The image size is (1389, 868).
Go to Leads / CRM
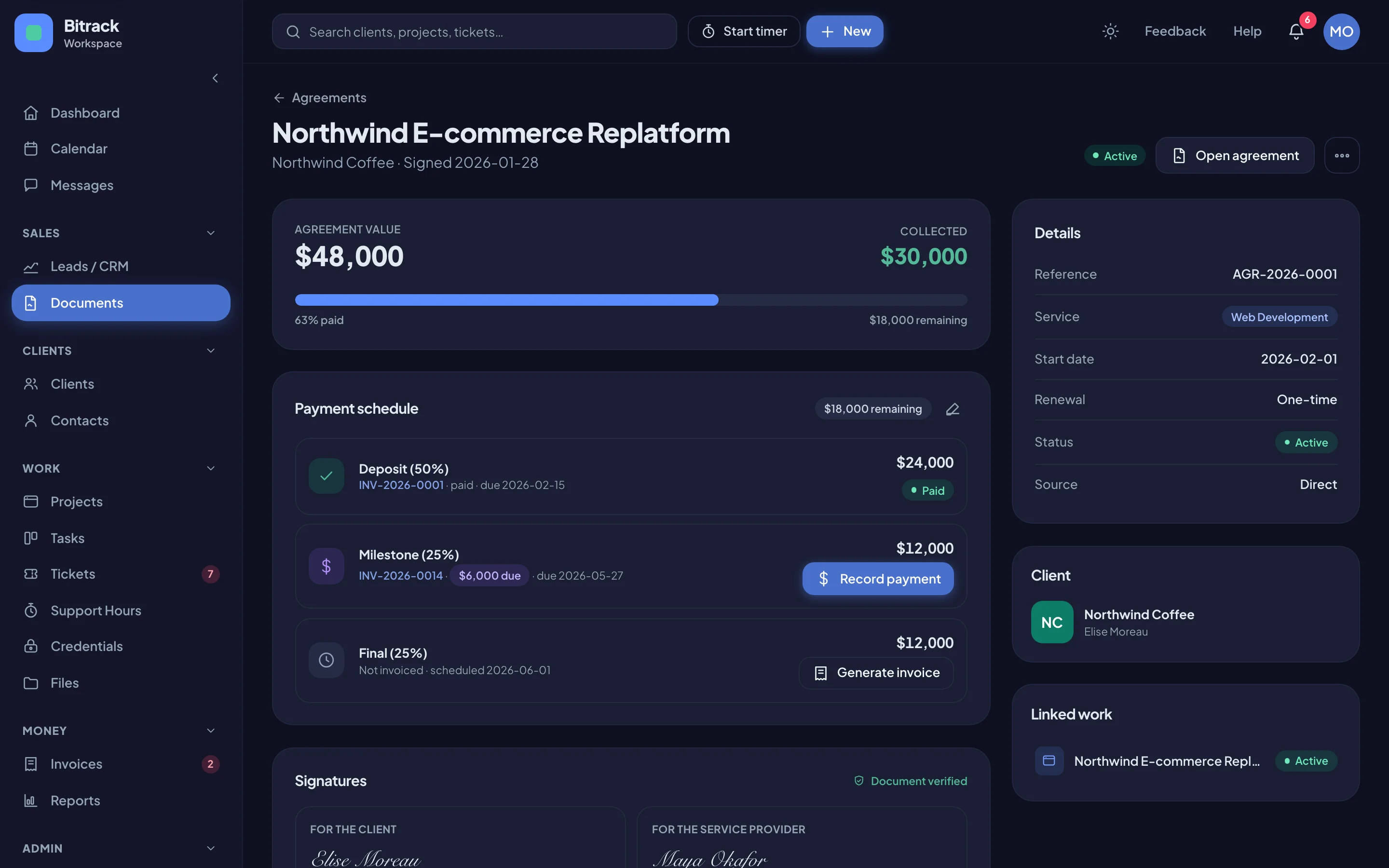[x=121, y=266]
